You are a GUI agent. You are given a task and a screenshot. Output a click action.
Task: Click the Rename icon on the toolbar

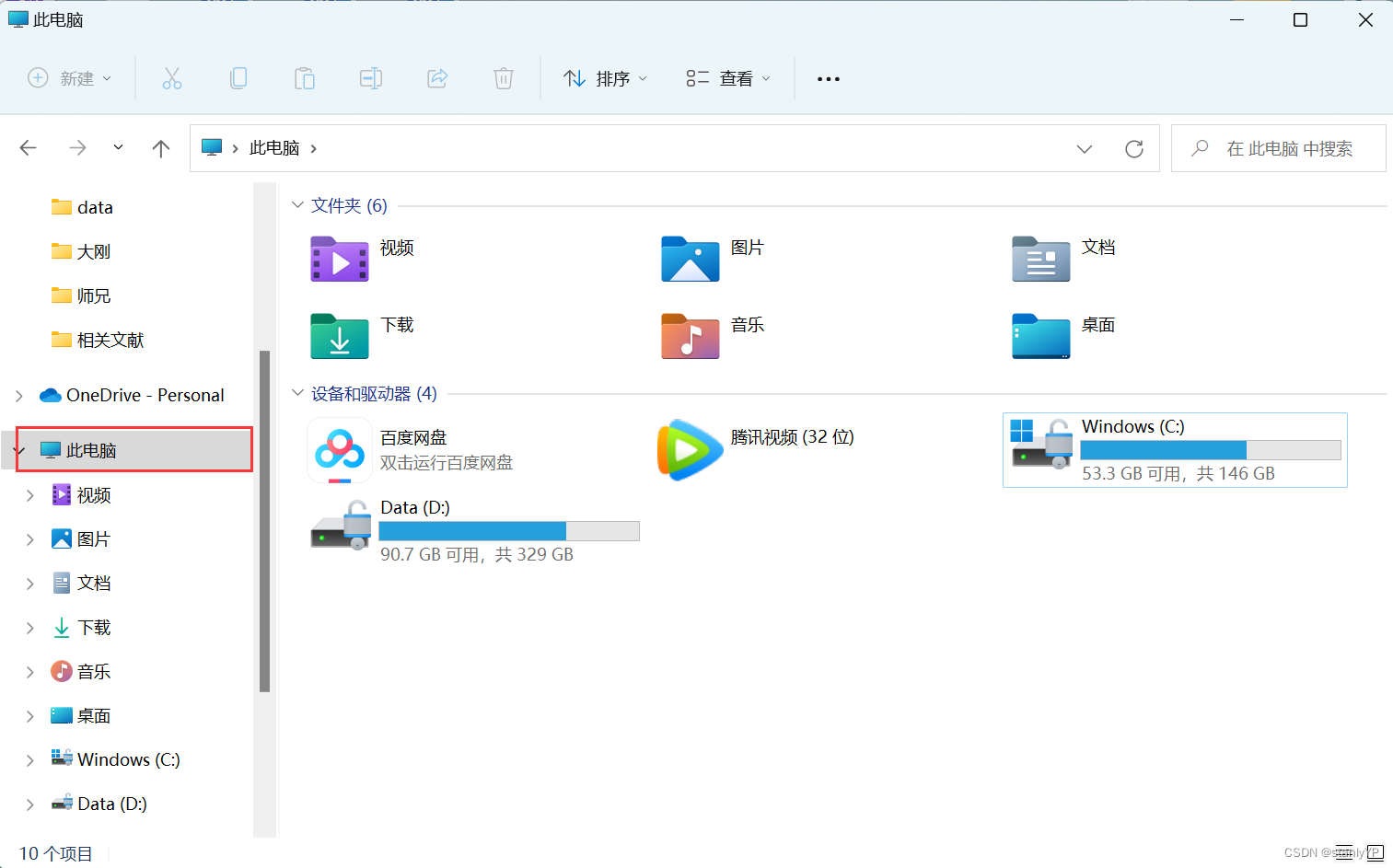[371, 78]
